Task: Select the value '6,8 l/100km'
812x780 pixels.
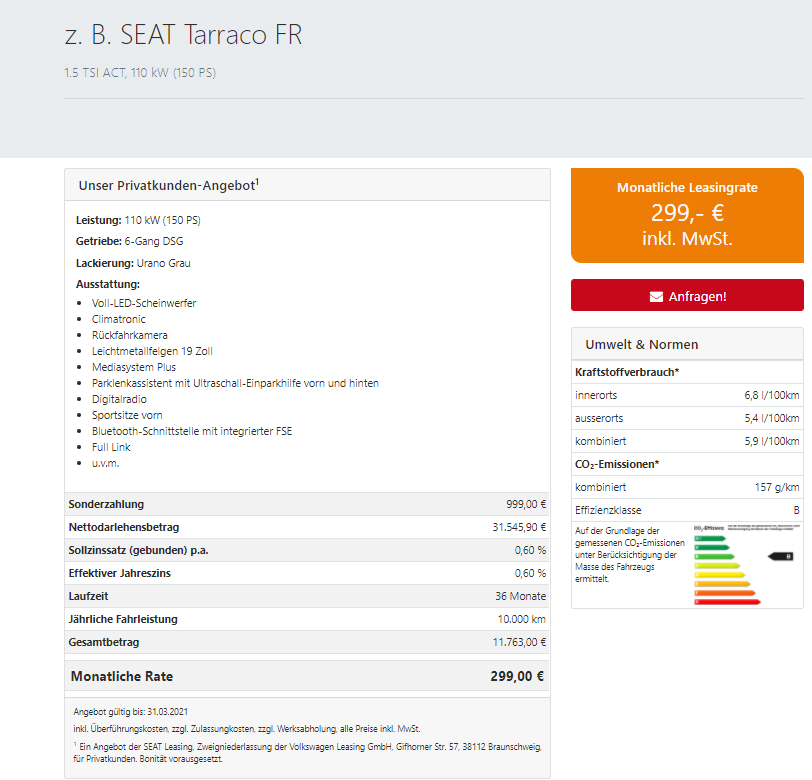Action: (x=772, y=395)
